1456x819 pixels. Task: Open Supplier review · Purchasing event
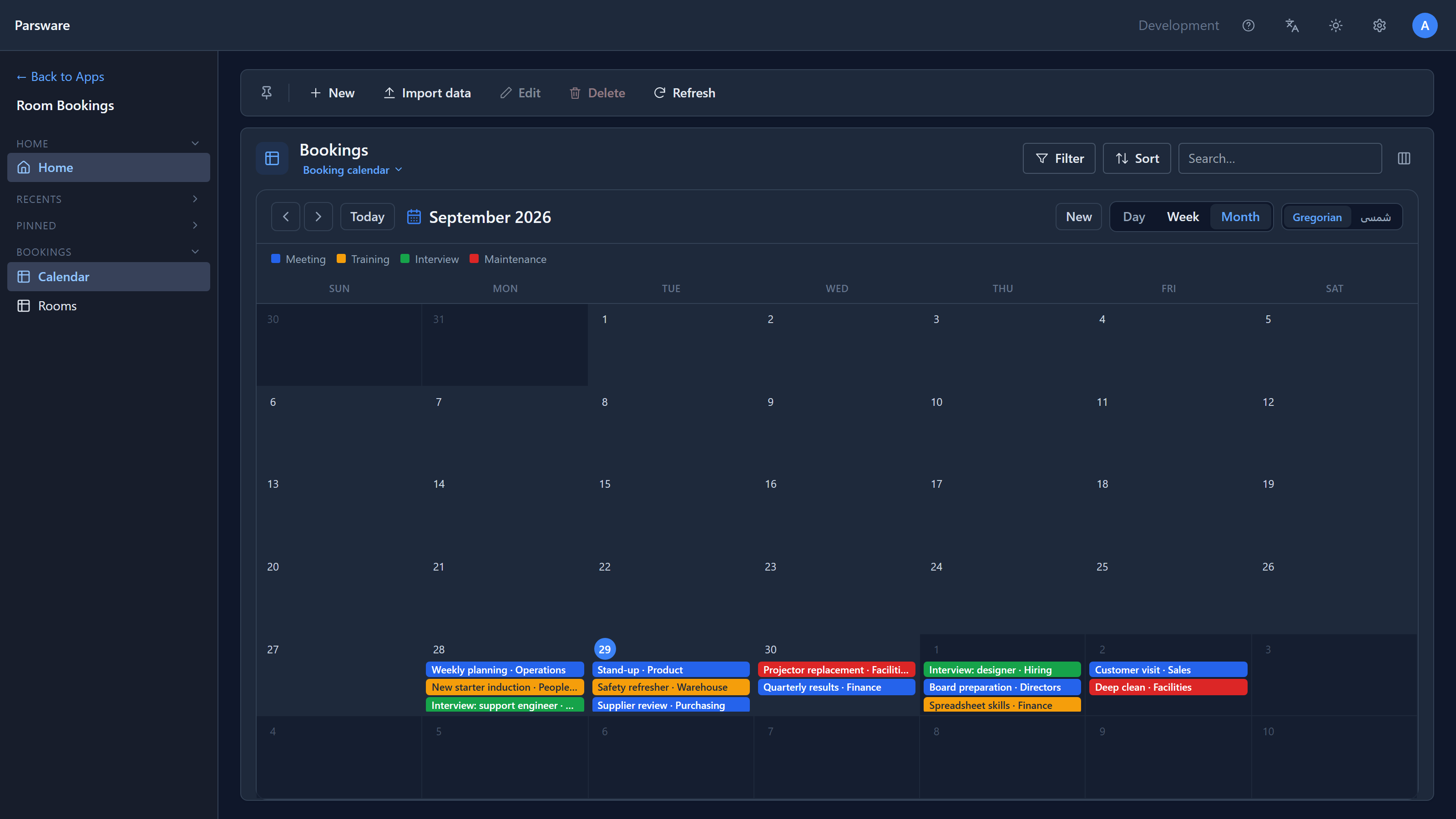tap(671, 705)
